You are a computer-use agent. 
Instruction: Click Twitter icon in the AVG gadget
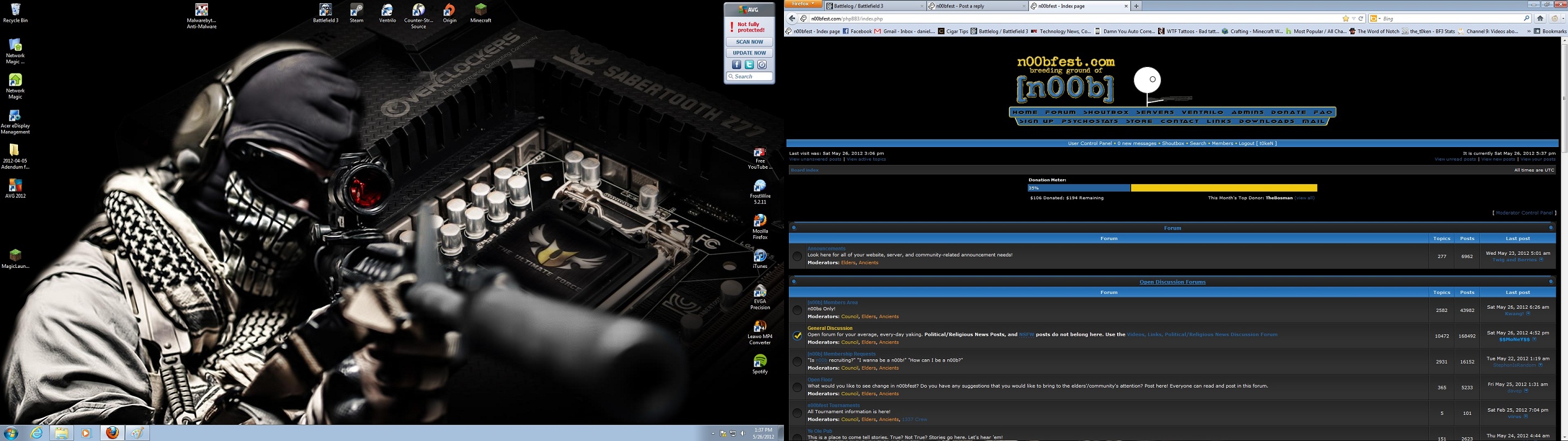point(749,65)
